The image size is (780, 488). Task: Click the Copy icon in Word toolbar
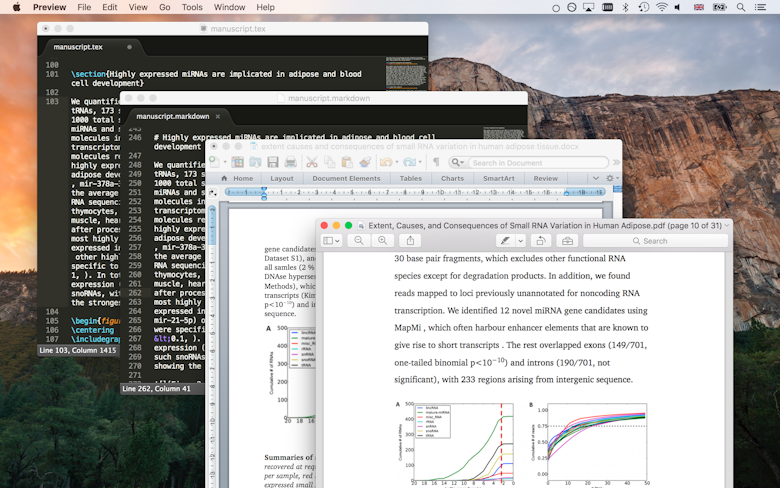coord(329,162)
